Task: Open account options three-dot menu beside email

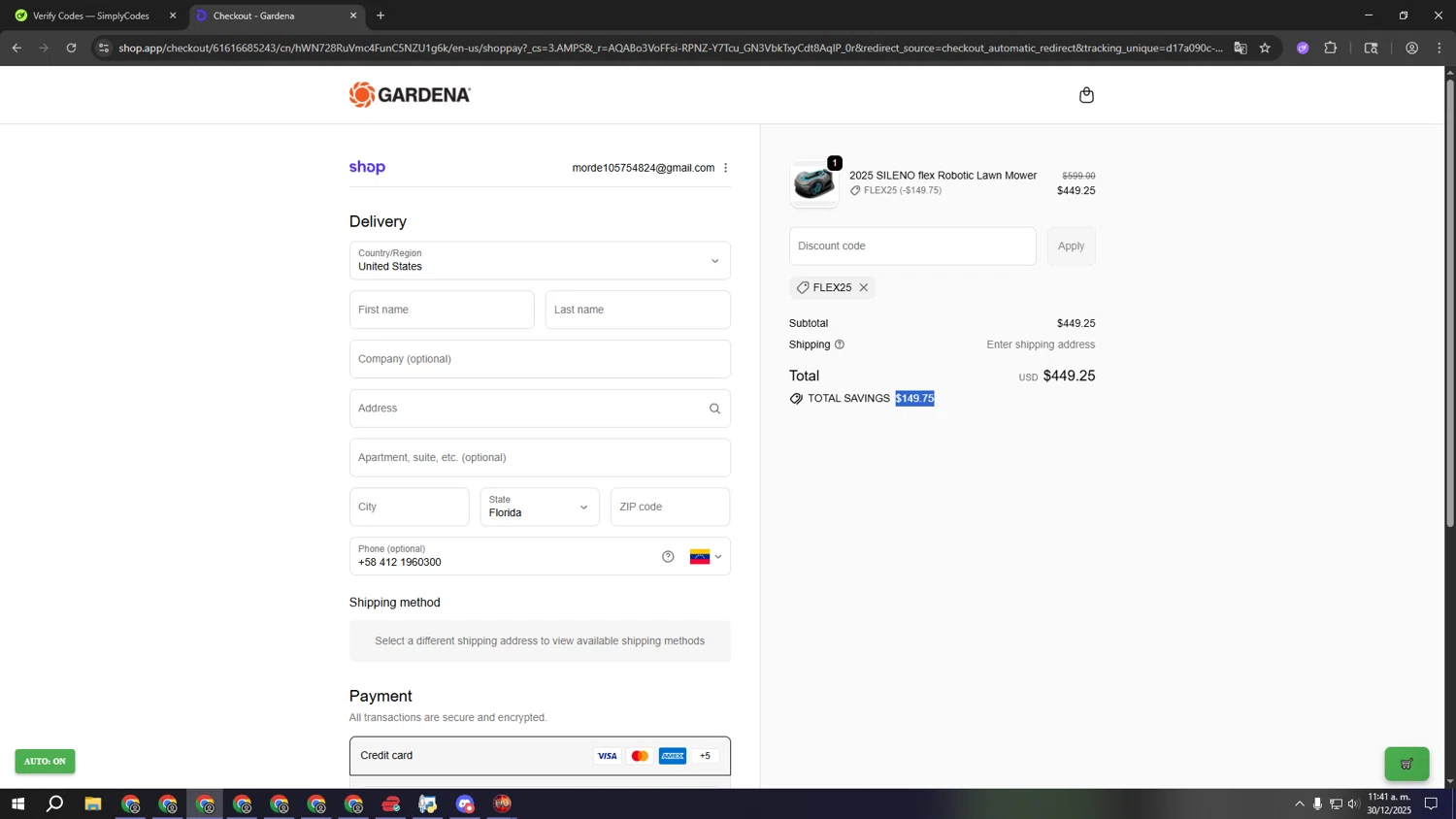Action: pos(725,168)
